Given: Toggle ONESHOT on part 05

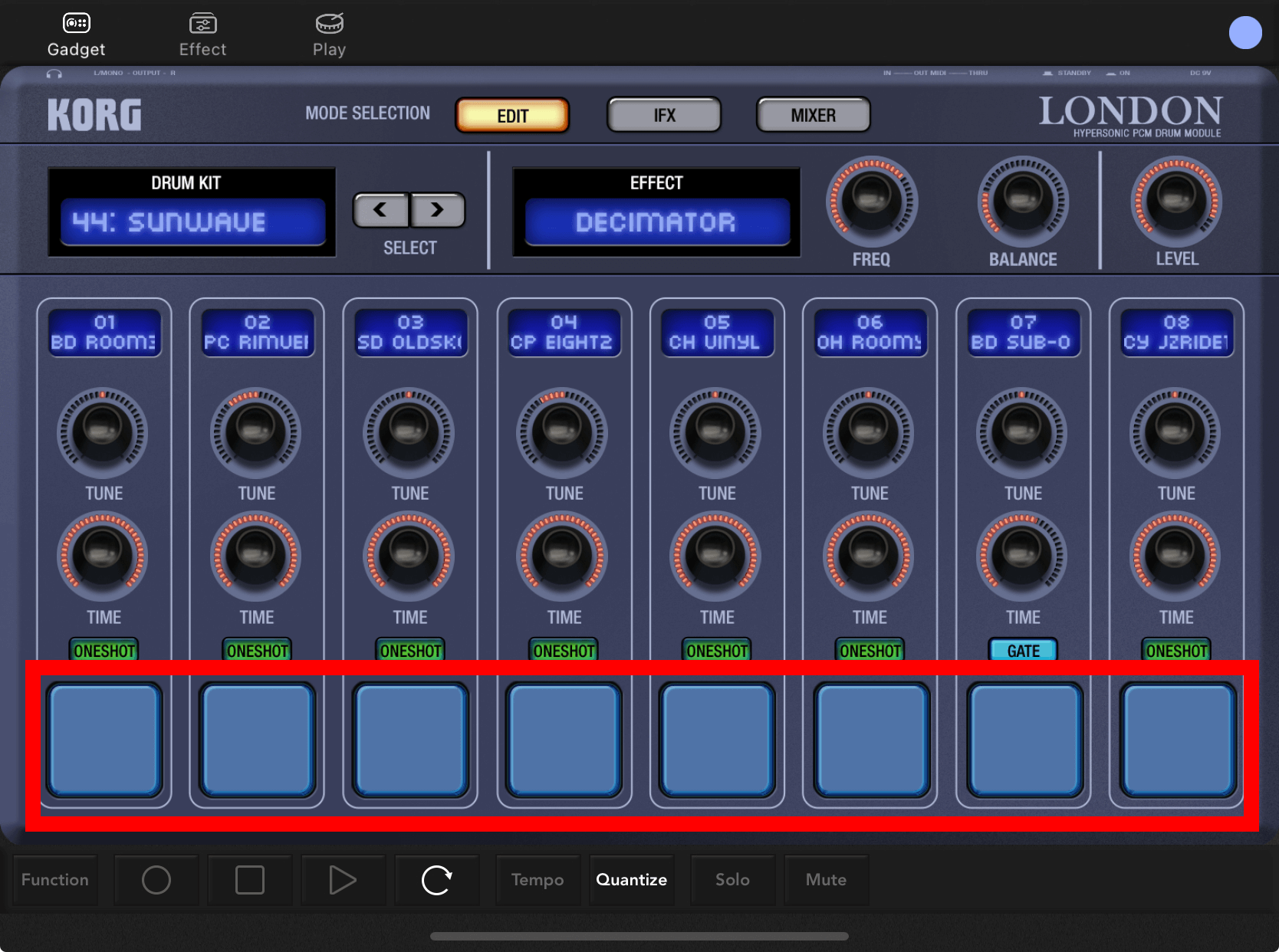Looking at the screenshot, I should 716,650.
